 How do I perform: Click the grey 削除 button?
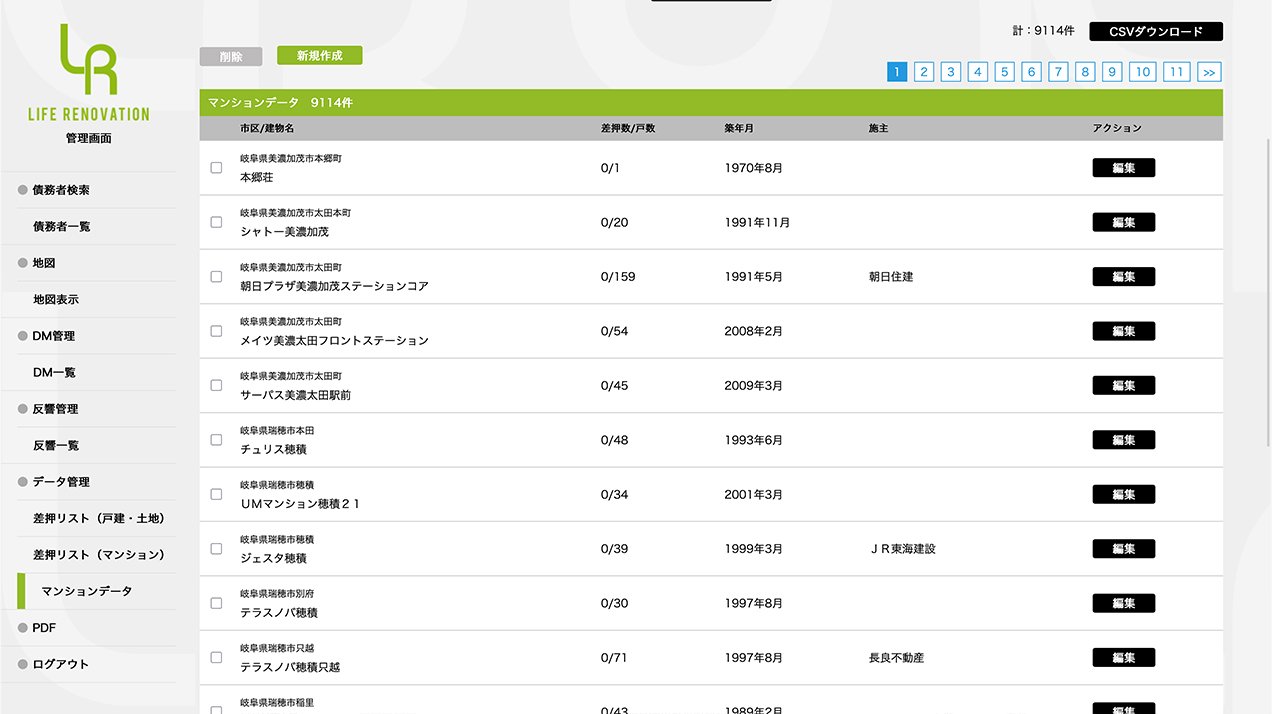click(x=231, y=57)
